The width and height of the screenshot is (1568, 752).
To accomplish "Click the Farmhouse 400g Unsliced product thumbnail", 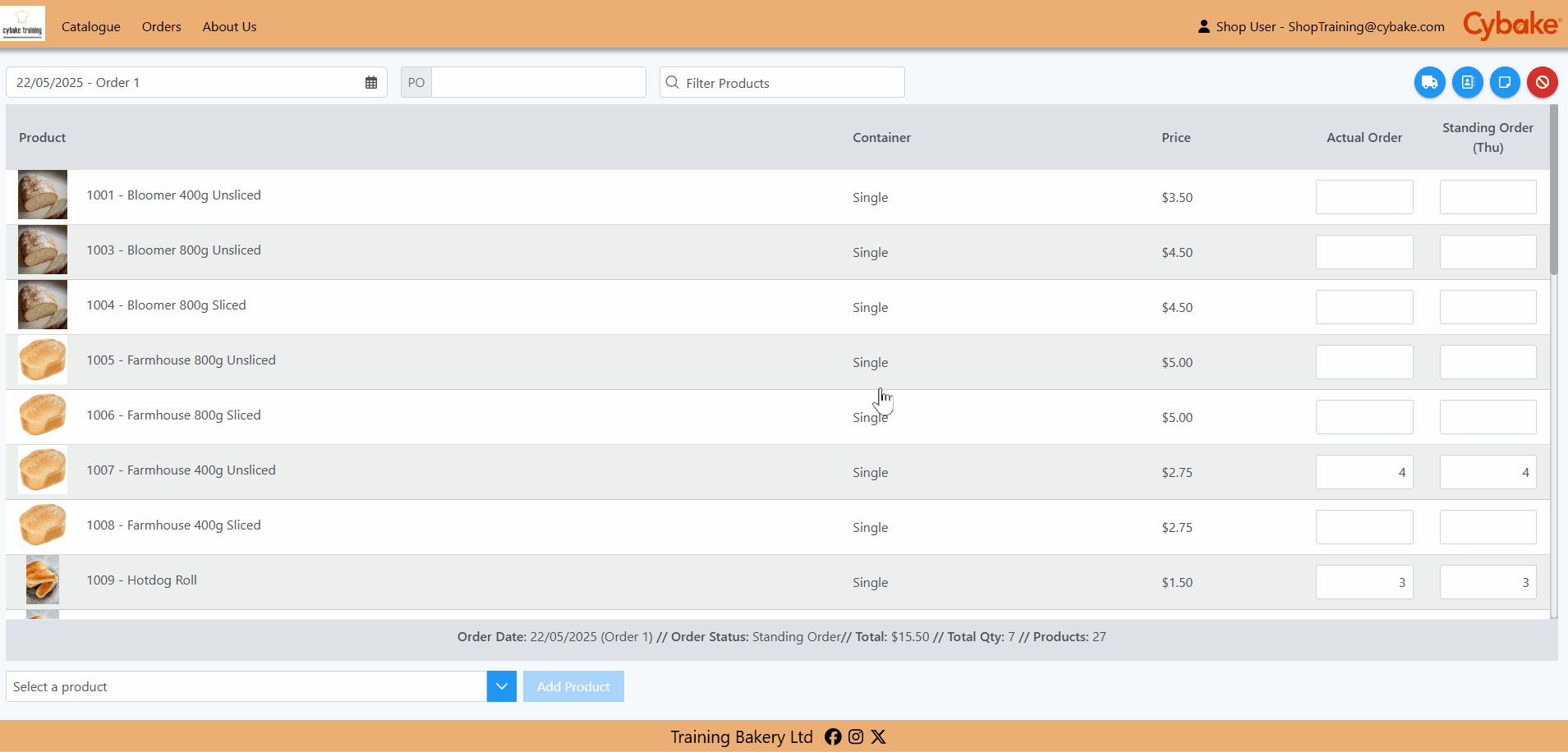I will click(43, 470).
